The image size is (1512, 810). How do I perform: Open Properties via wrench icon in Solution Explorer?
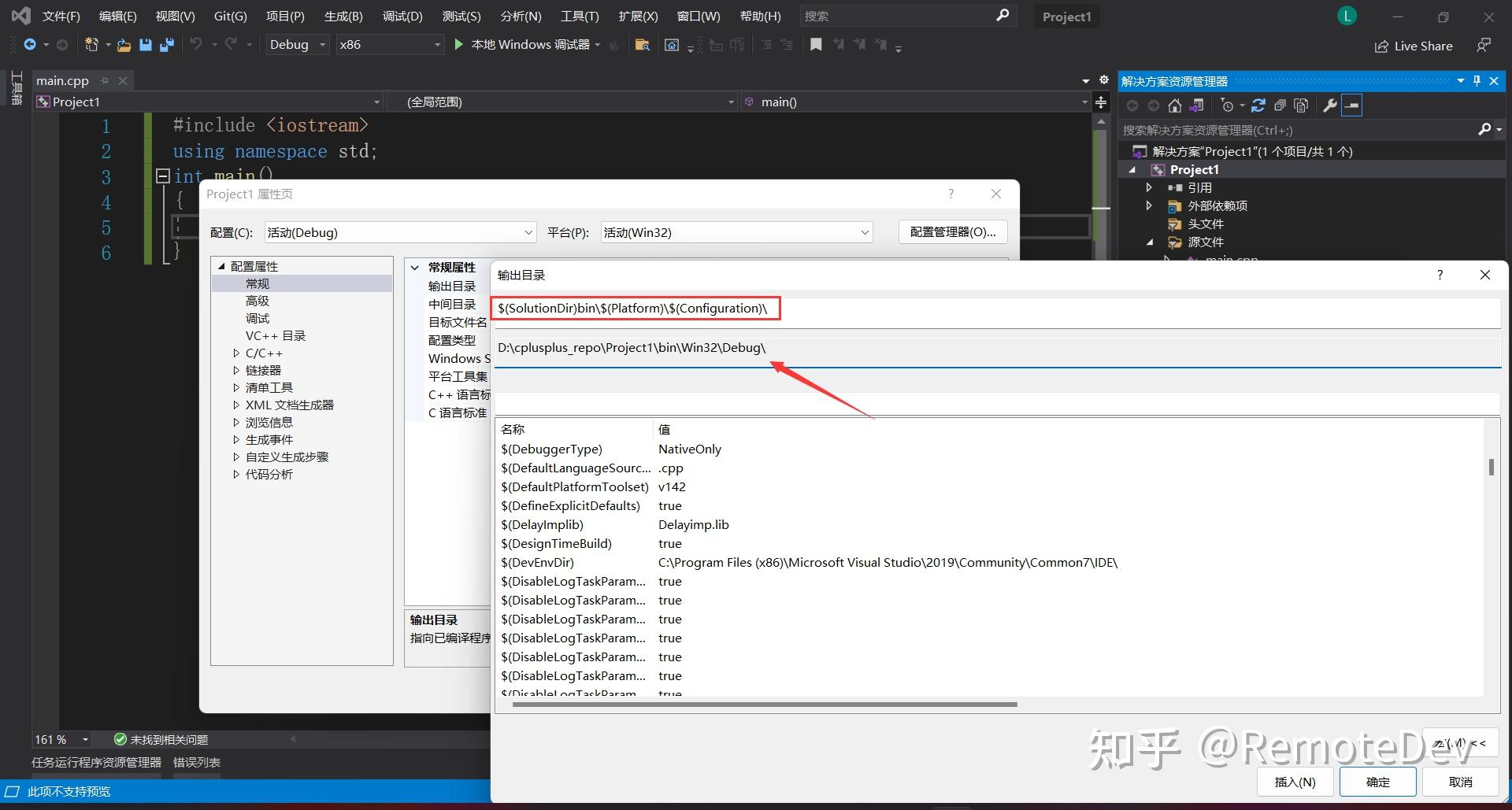click(x=1329, y=105)
